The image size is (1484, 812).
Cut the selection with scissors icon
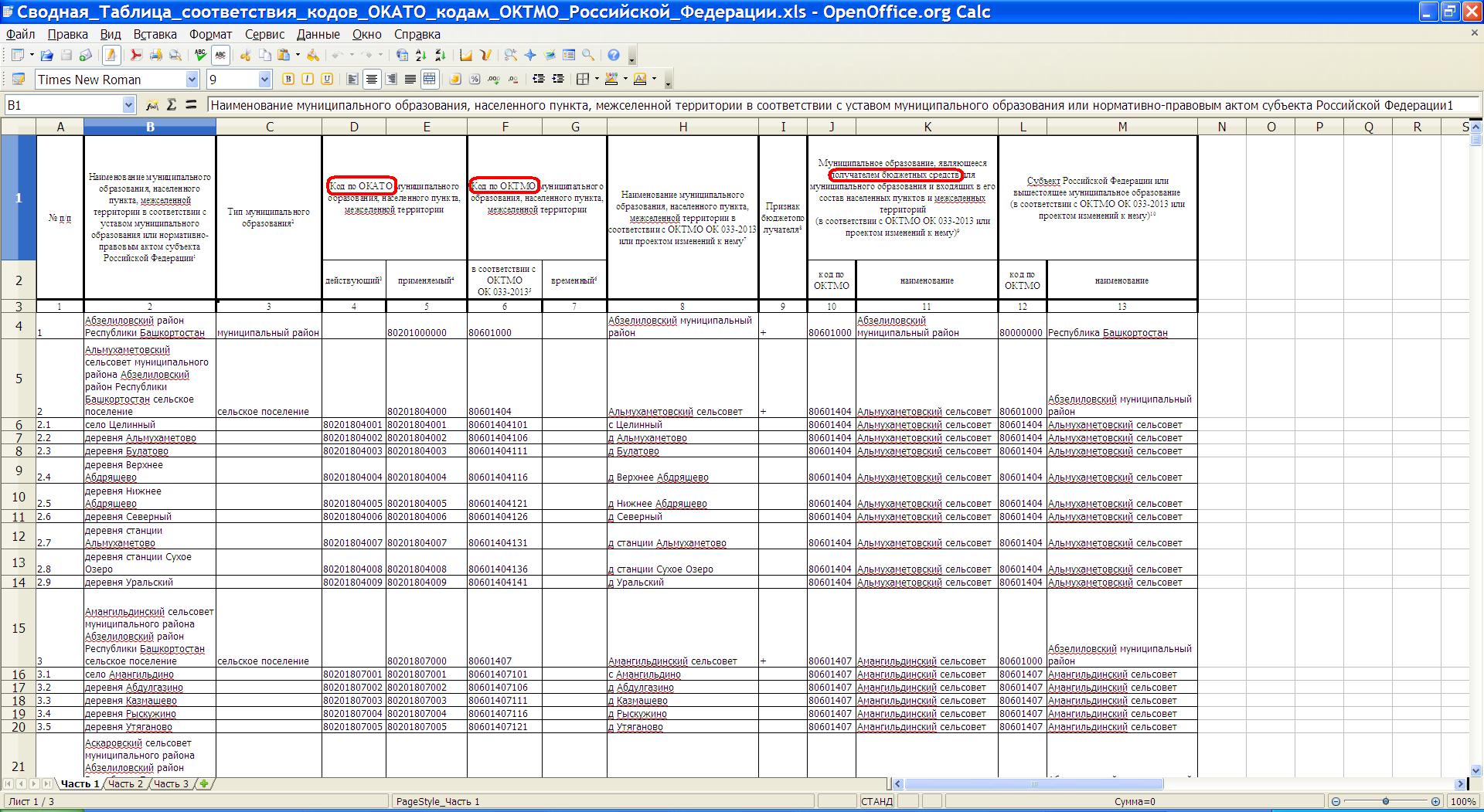pos(245,55)
